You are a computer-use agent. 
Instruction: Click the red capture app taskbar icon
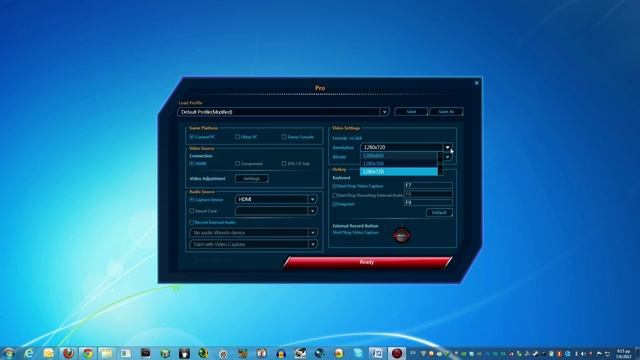(x=397, y=353)
